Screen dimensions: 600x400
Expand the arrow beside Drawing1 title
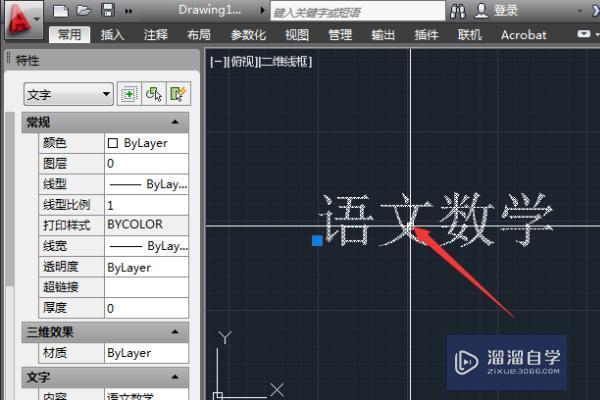tap(262, 10)
